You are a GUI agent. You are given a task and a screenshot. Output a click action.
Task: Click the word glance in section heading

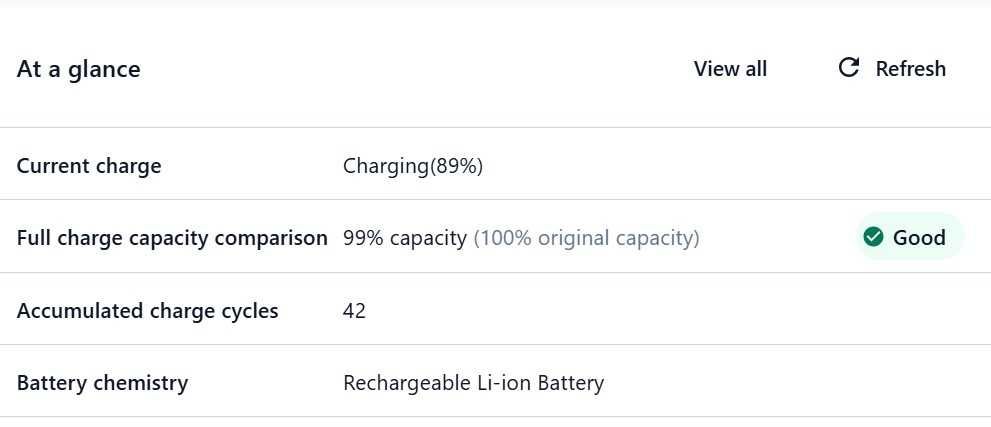(109, 69)
